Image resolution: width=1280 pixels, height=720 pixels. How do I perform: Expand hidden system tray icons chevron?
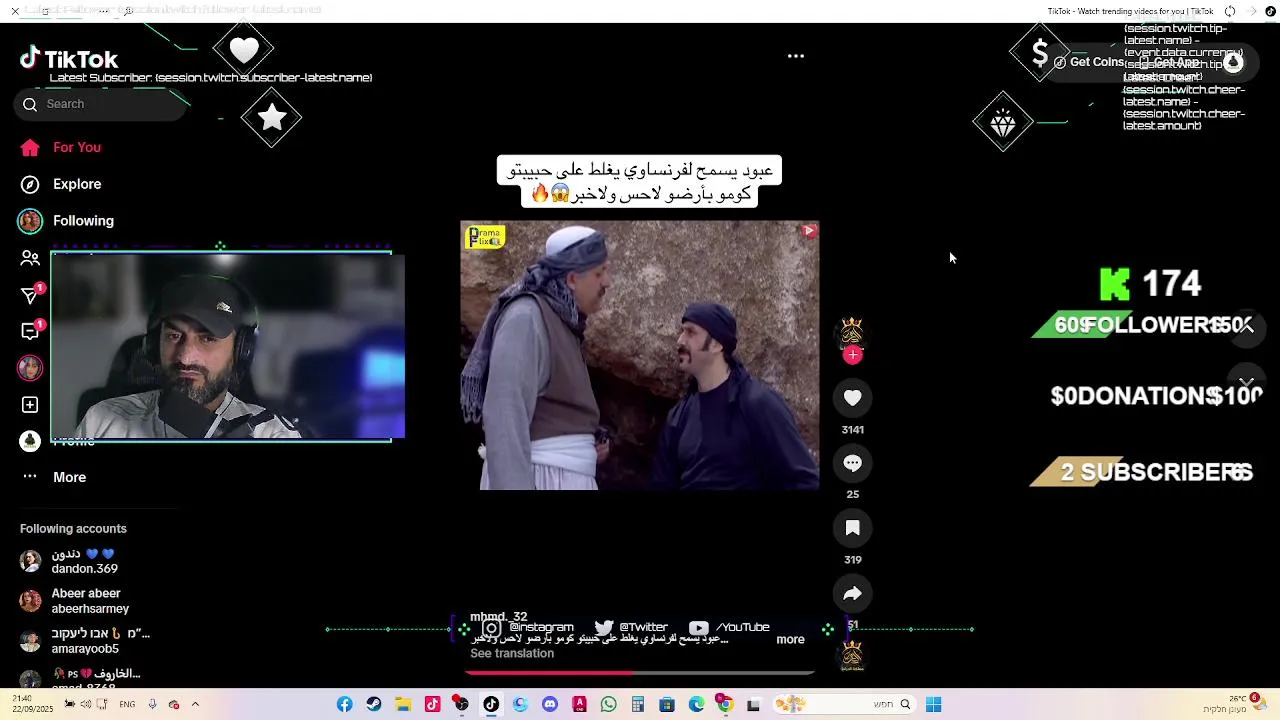pyautogui.click(x=195, y=705)
